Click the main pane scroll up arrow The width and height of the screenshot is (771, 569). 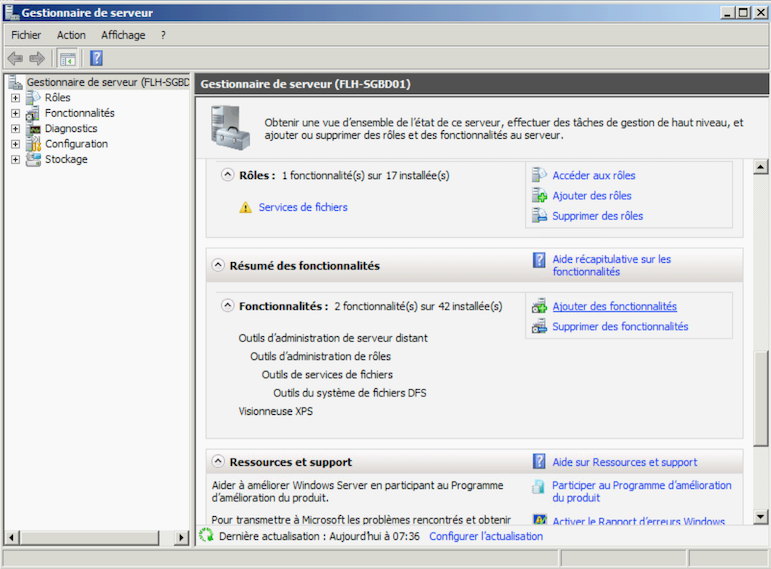(760, 167)
